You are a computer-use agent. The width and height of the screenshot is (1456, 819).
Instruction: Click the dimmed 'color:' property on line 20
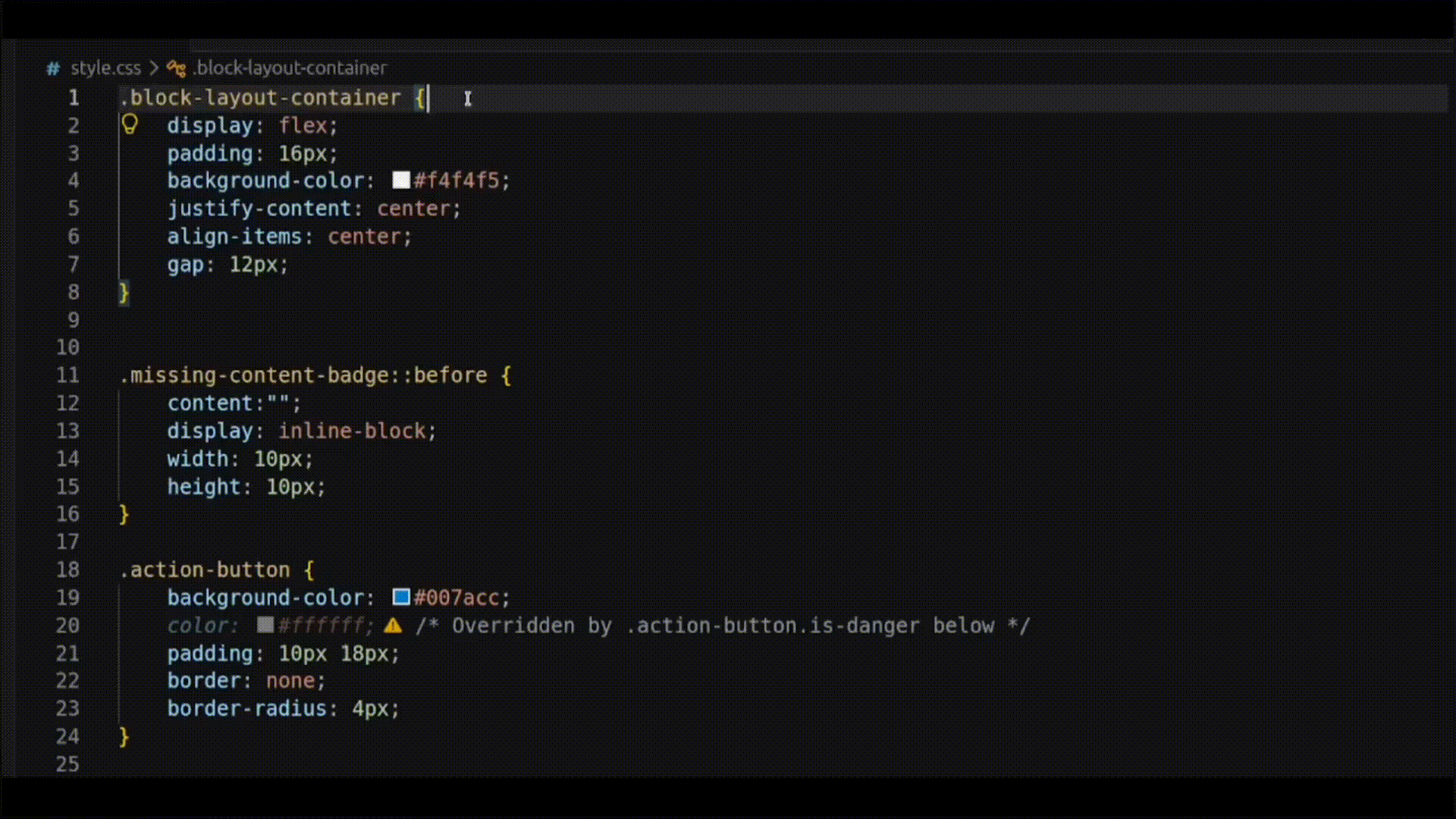pos(203,626)
